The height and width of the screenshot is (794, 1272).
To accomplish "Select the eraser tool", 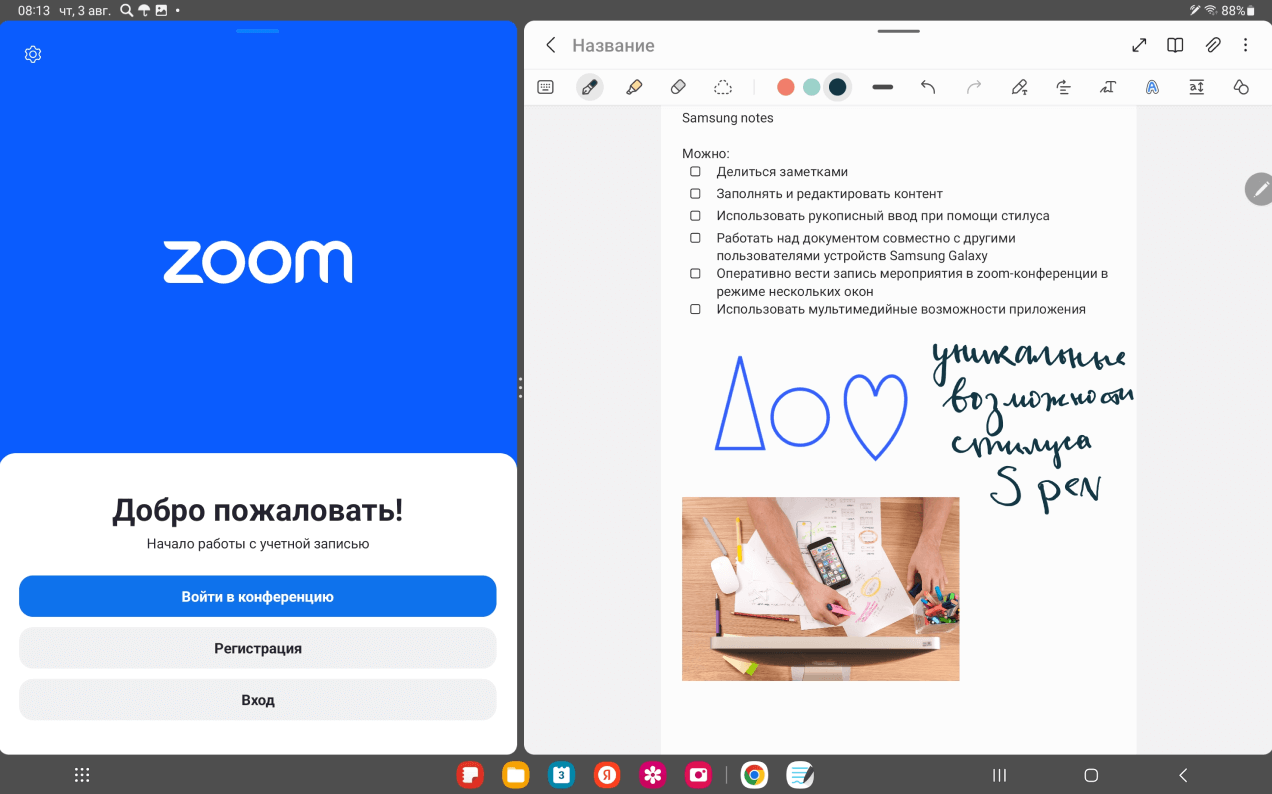I will point(678,87).
